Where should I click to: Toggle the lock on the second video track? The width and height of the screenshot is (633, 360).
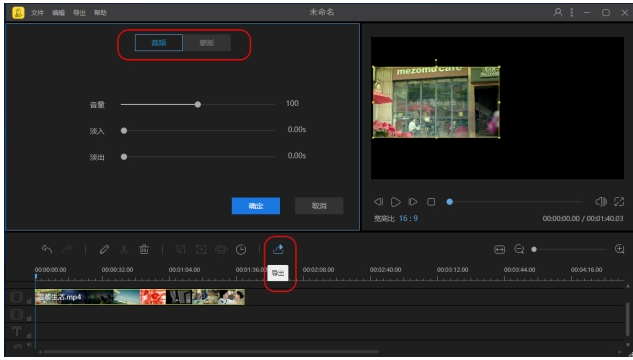[29, 318]
